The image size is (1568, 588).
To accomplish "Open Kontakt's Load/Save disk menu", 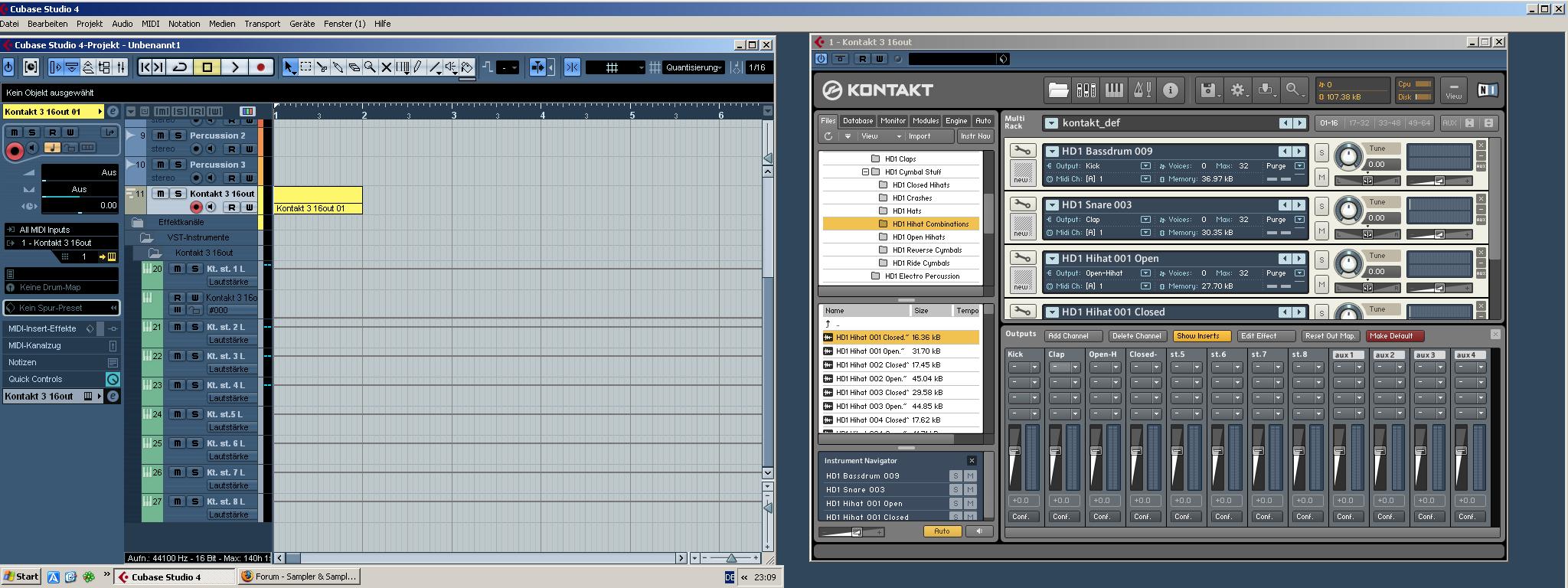I will tap(1210, 90).
